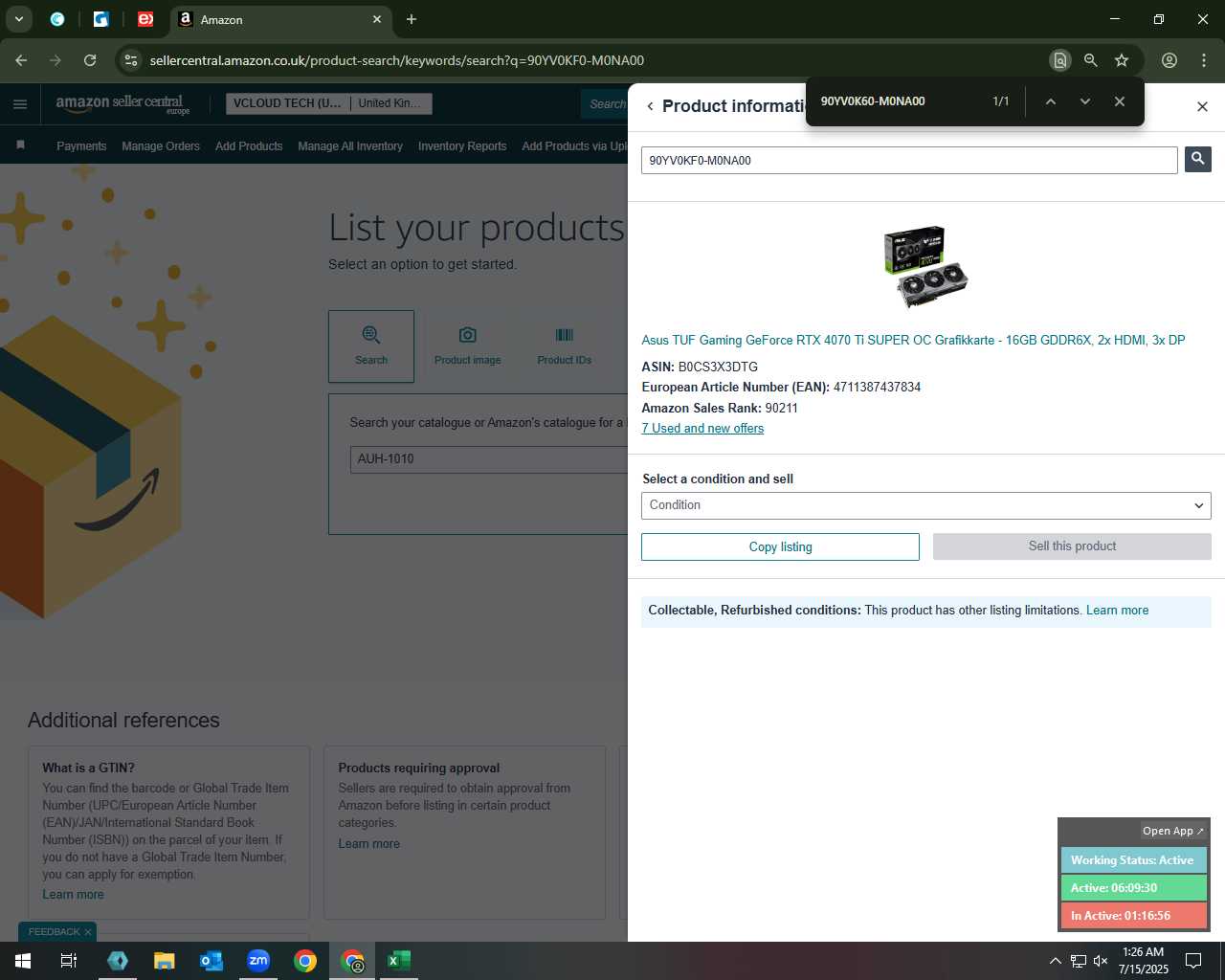
Task: Close the Amazon browser tab
Action: click(377, 19)
